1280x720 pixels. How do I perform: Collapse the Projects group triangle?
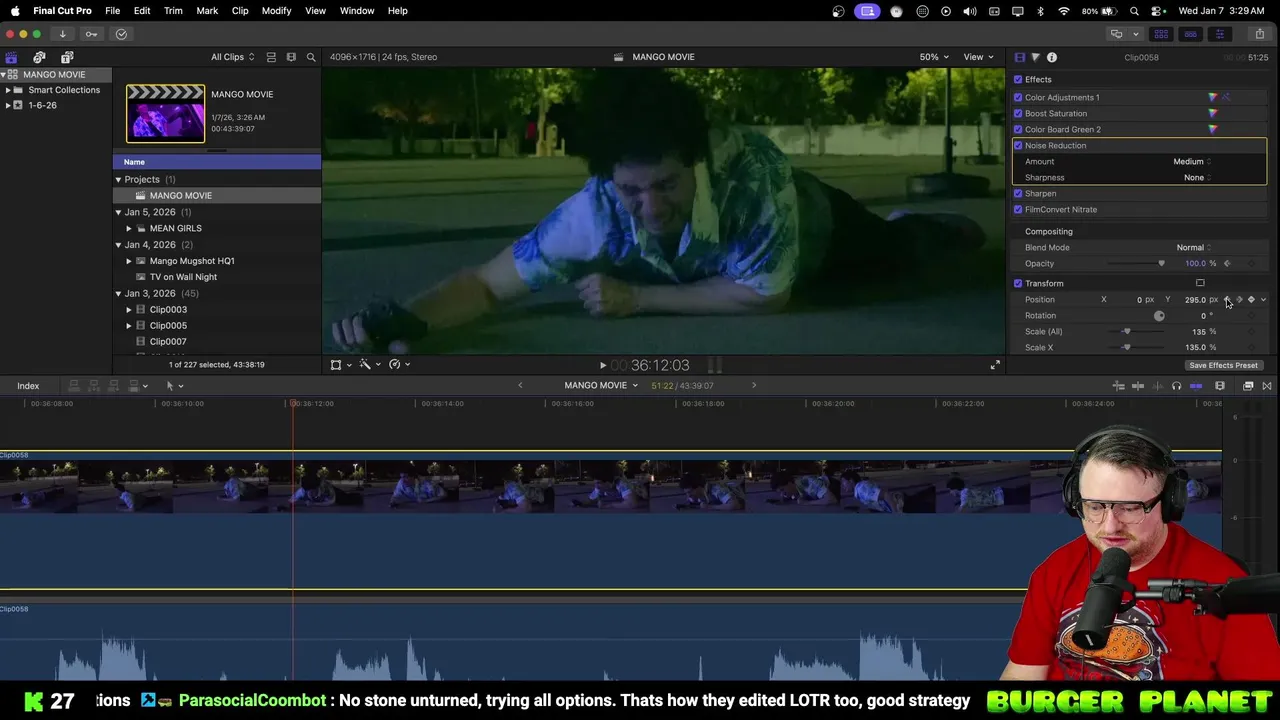(118, 179)
